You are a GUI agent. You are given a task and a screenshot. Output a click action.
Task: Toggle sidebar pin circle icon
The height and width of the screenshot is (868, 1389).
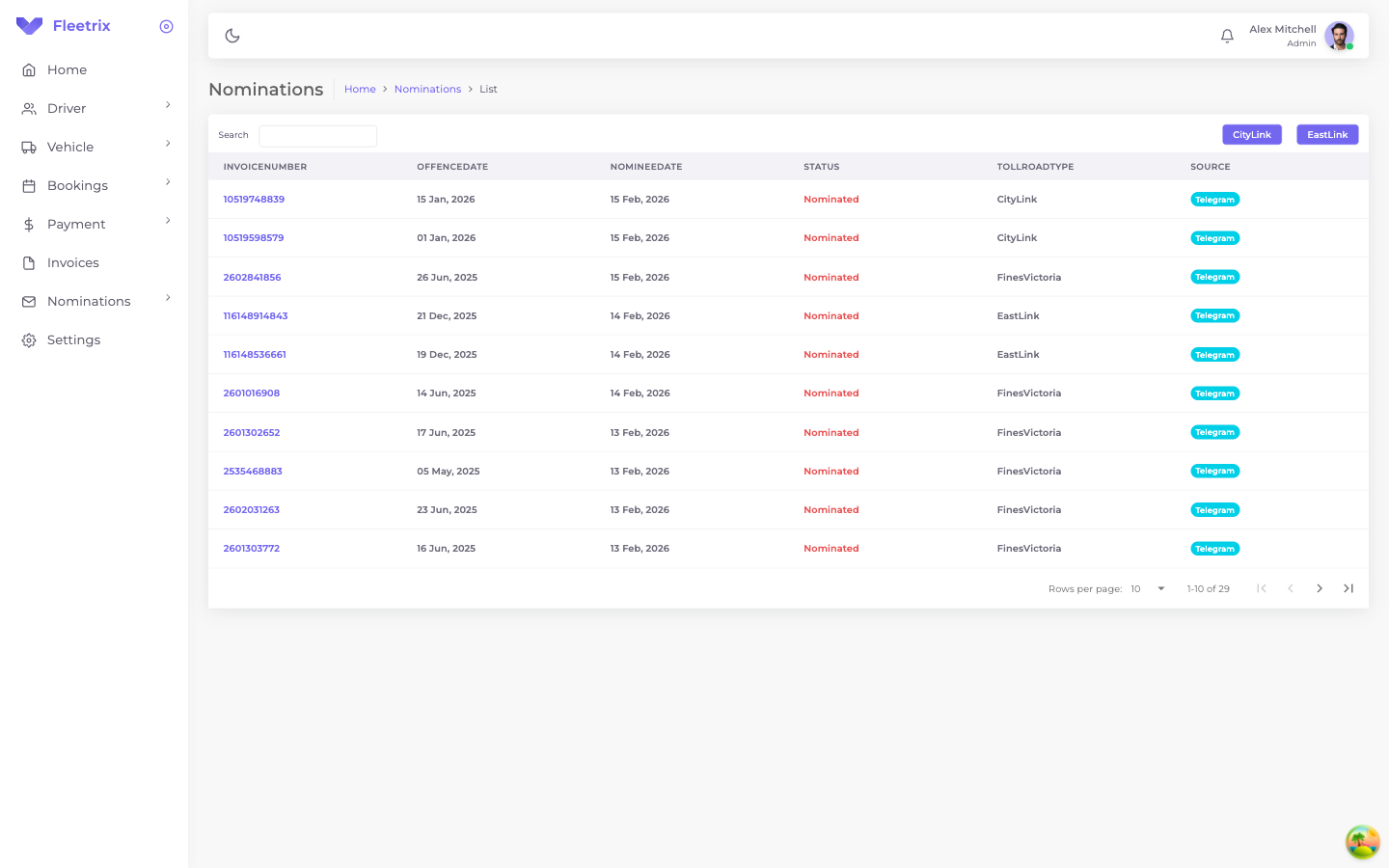[x=166, y=26]
